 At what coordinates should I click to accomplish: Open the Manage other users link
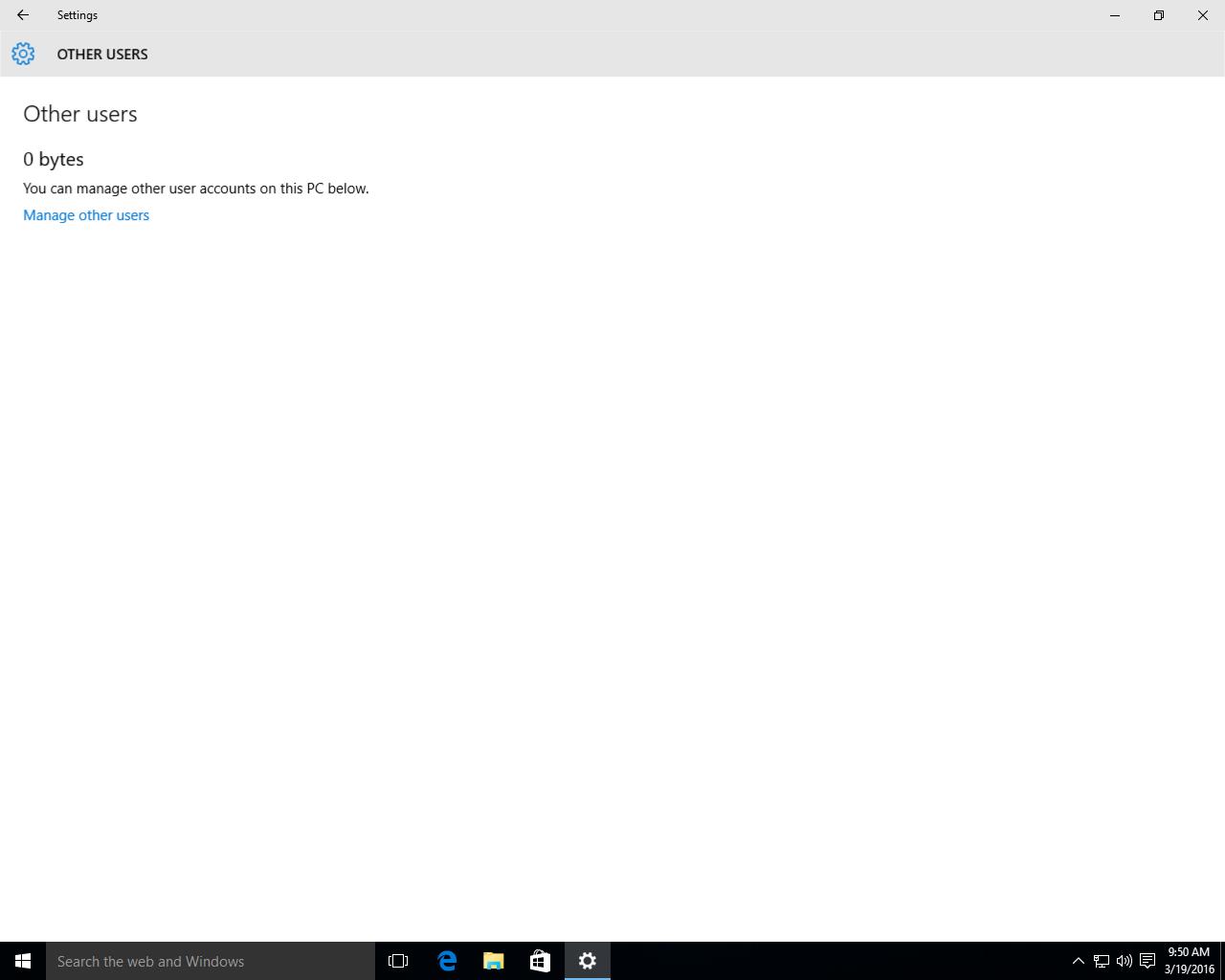86,215
